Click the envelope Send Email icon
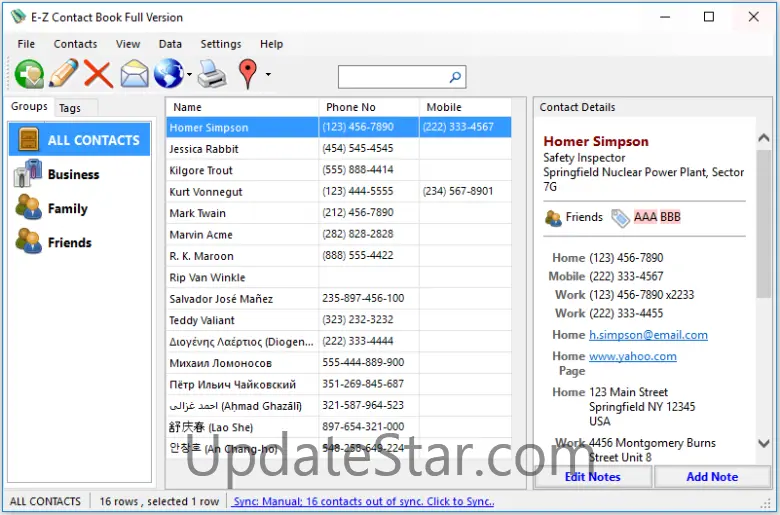Viewport: 780px width, 515px height. coord(134,74)
